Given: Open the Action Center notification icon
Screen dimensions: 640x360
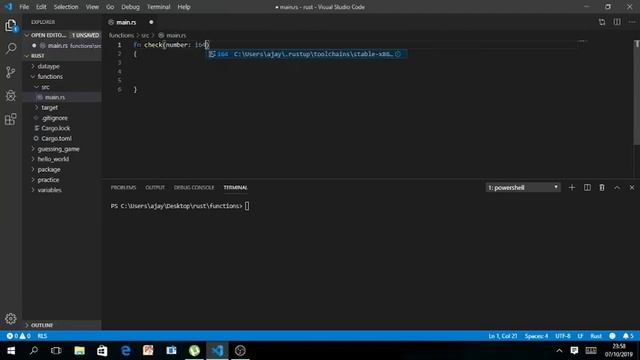Looking at the screenshot, I should click(x=574, y=351).
